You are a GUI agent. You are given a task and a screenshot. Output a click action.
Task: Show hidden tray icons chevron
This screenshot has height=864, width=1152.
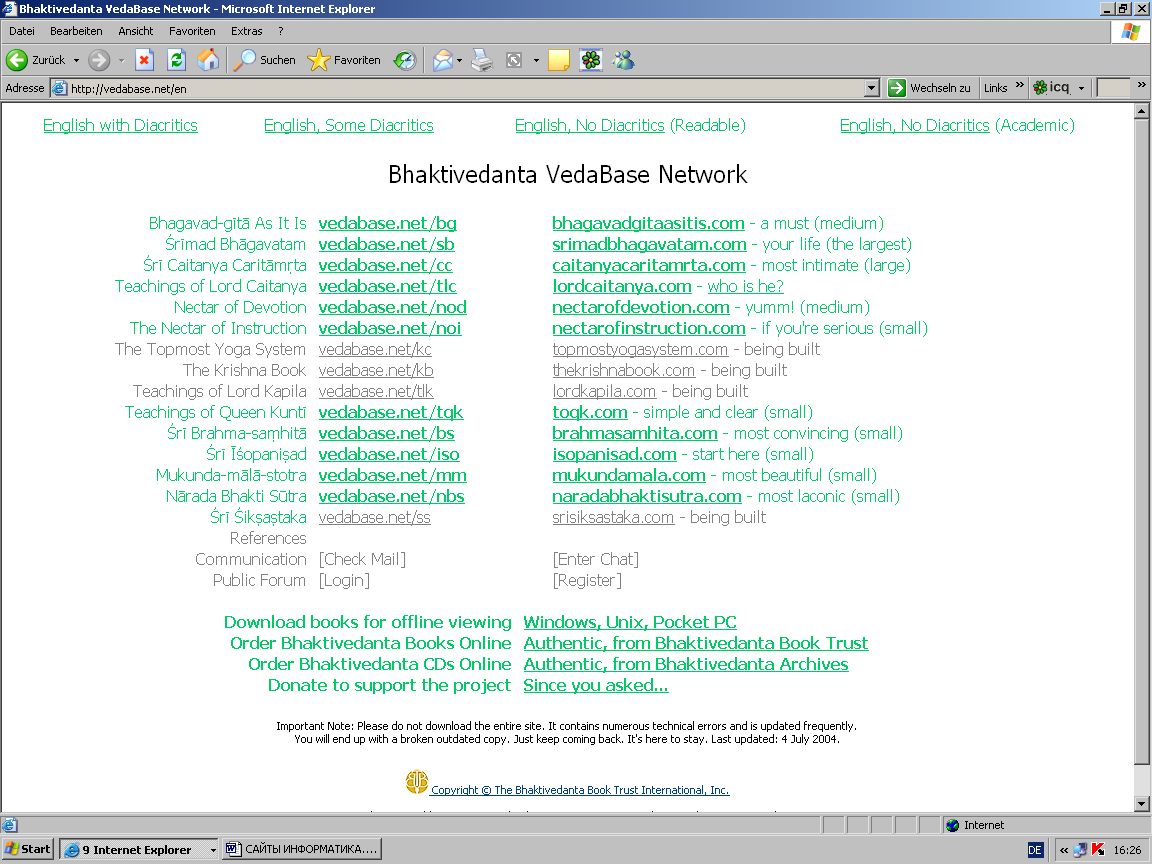(1063, 850)
